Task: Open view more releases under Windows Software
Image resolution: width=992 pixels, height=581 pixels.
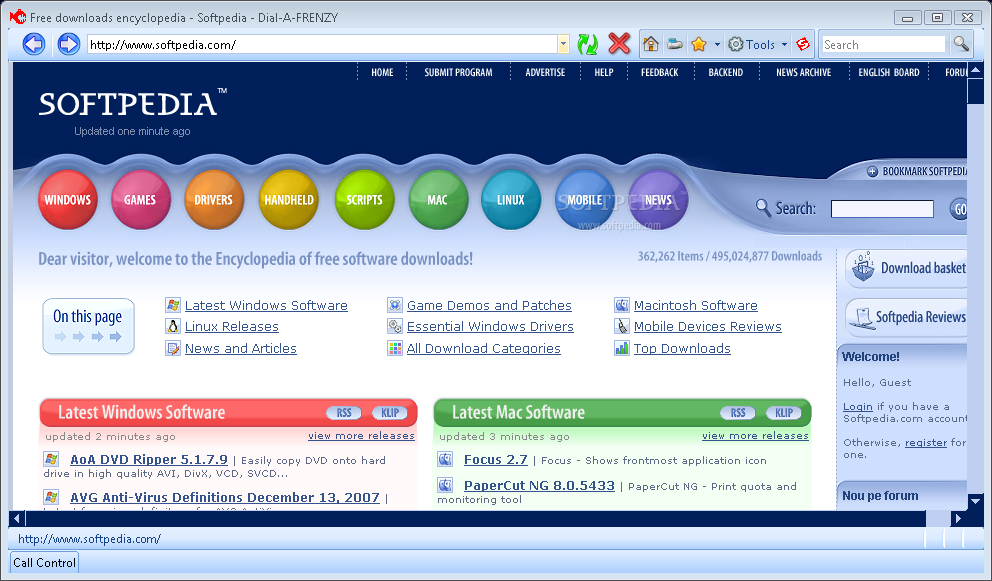Action: tap(361, 435)
